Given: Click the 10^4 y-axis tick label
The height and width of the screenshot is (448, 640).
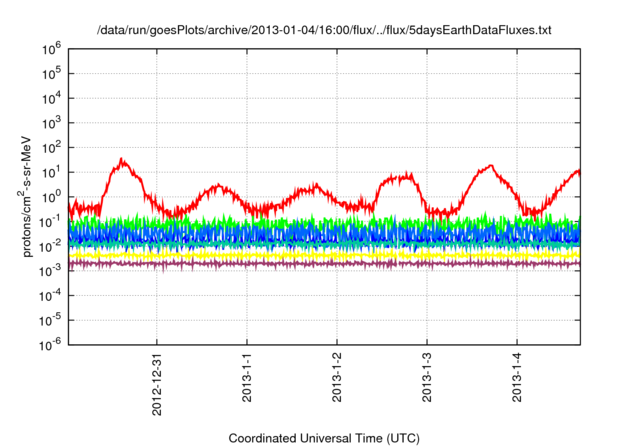Looking at the screenshot, I should (x=51, y=99).
